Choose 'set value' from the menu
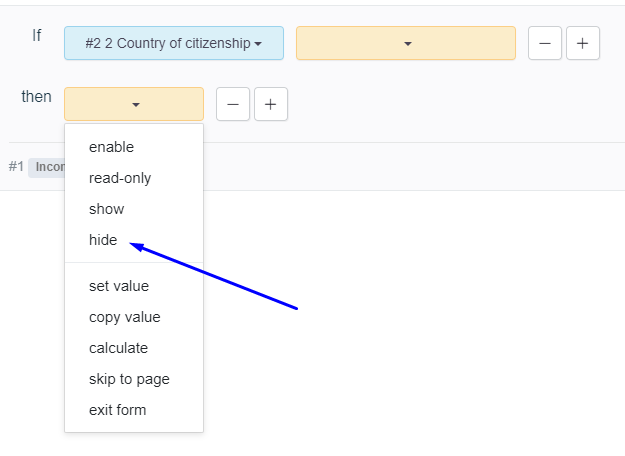Viewport: 625px width, 456px height. 119,286
